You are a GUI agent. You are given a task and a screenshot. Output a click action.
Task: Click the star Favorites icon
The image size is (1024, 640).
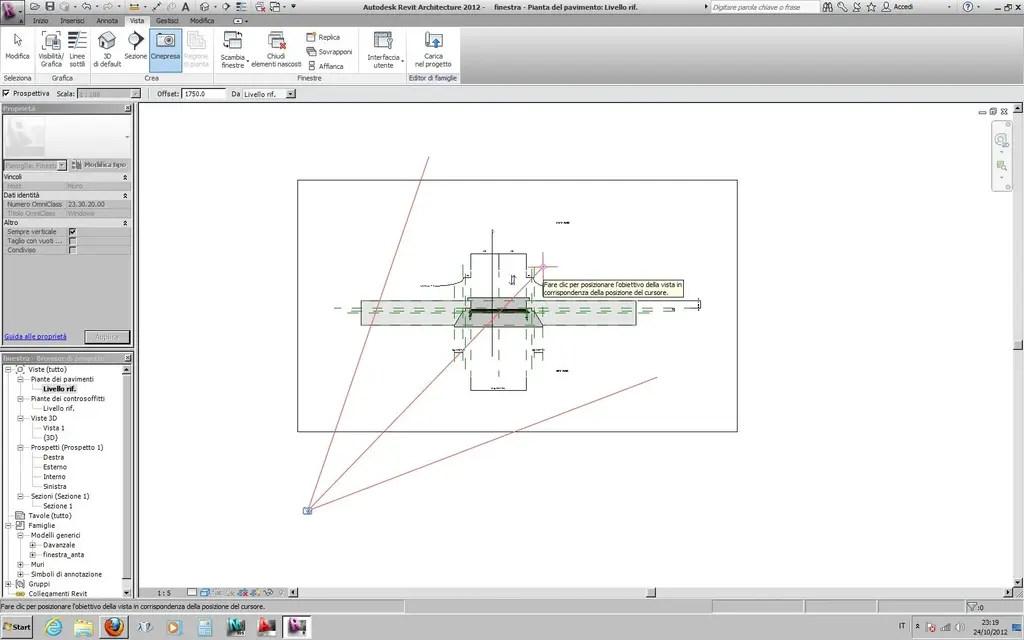[871, 7]
